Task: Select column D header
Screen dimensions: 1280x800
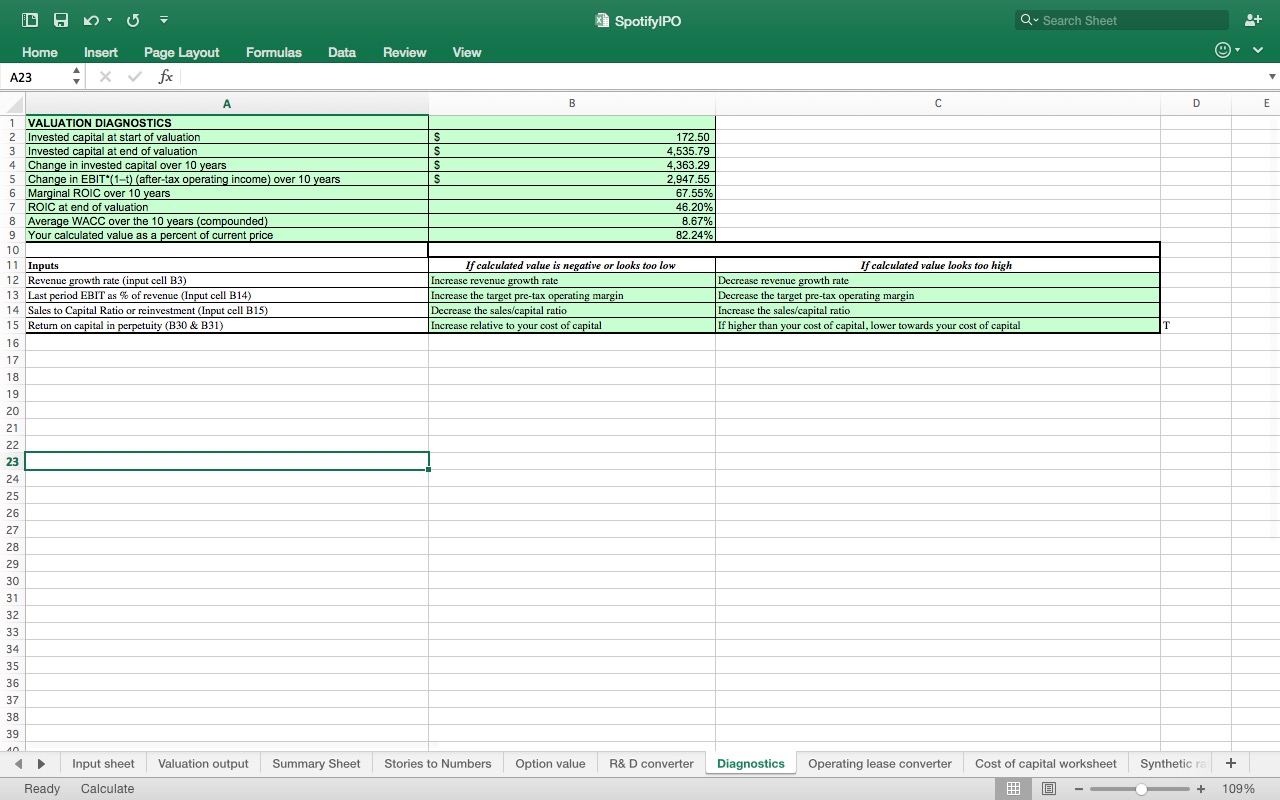Action: point(1196,104)
